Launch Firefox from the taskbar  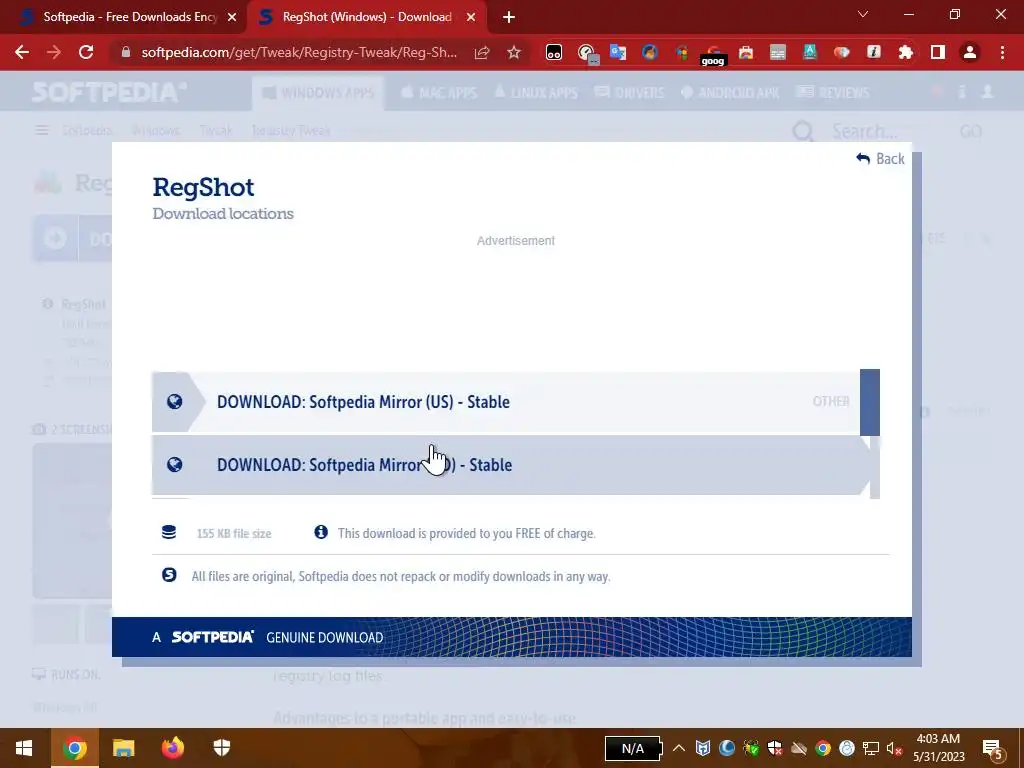pyautogui.click(x=172, y=748)
